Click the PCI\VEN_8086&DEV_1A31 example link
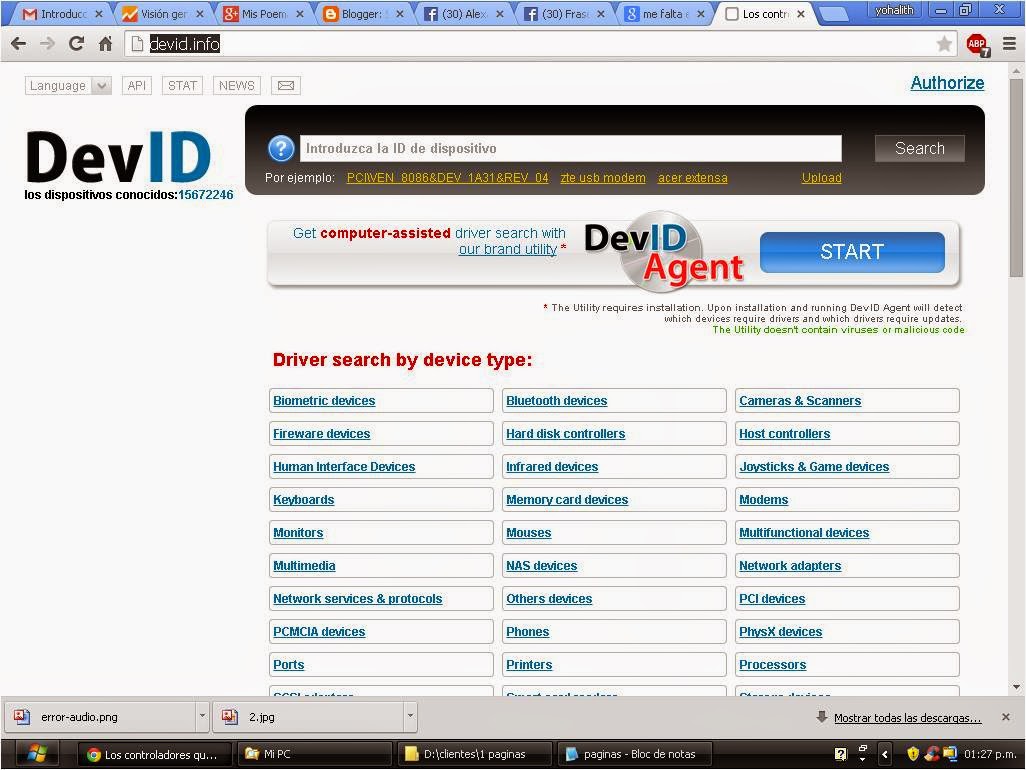1026x770 pixels. (448, 178)
